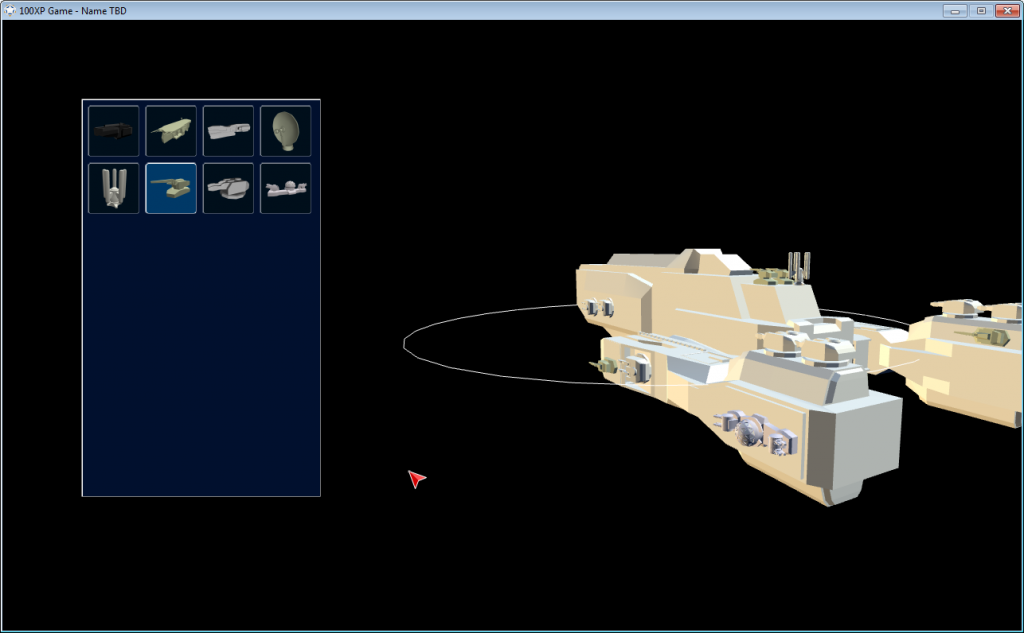This screenshot has width=1024, height=633.
Task: Maximize the 100XP Game window
Action: click(981, 10)
